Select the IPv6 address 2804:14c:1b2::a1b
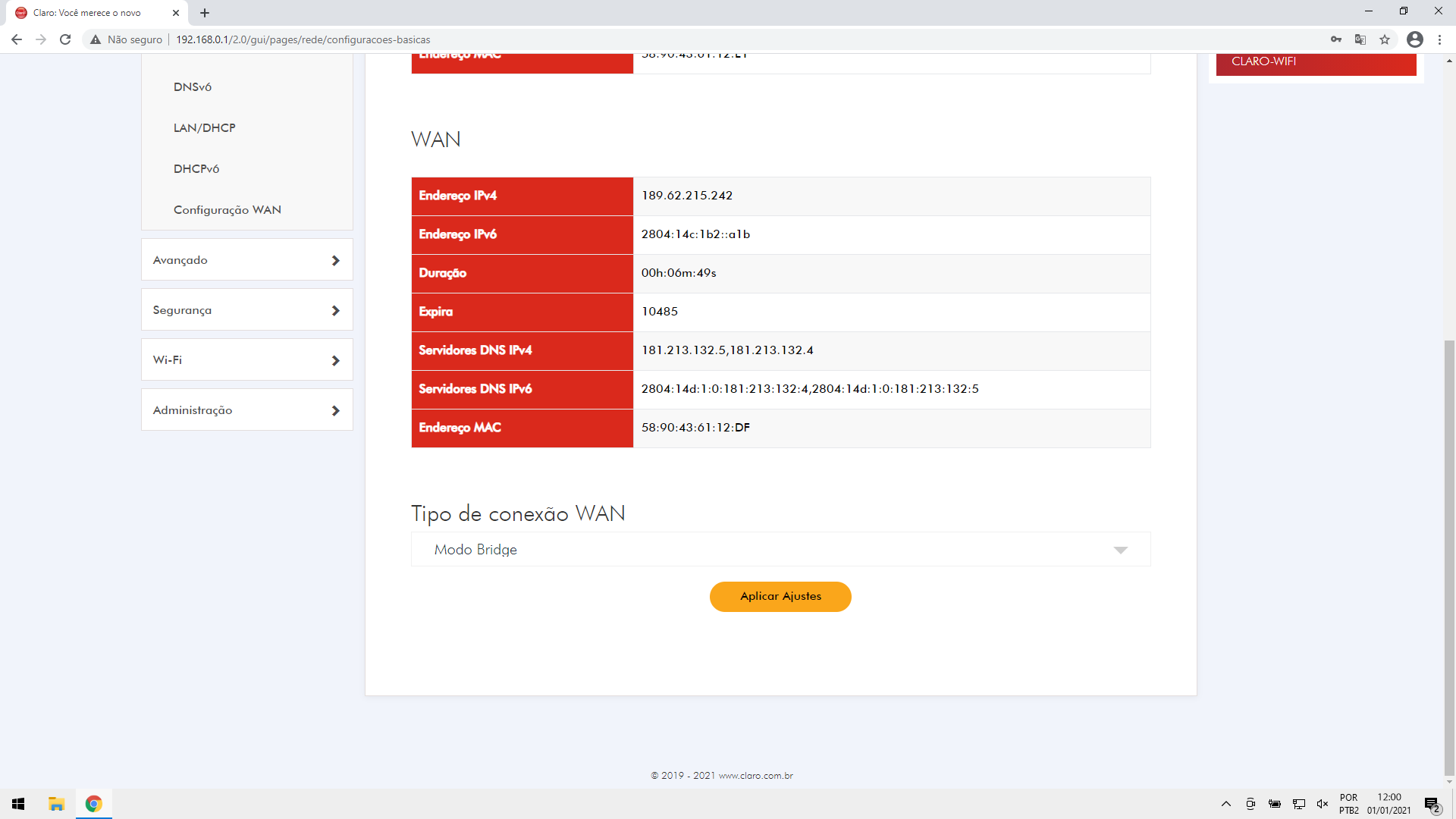 [695, 234]
